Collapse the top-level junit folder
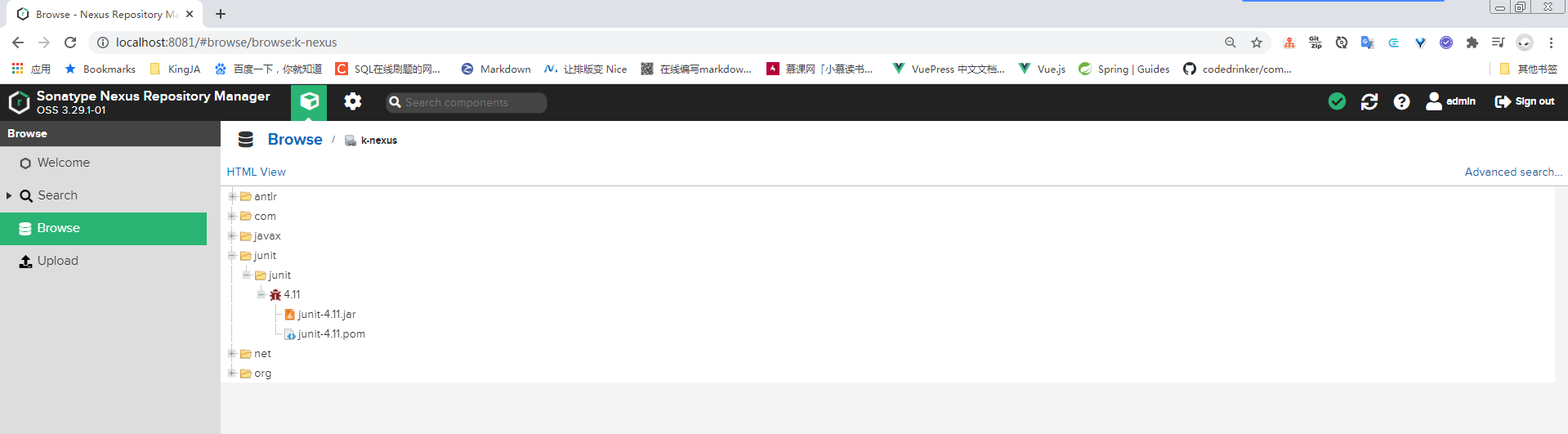 232,255
